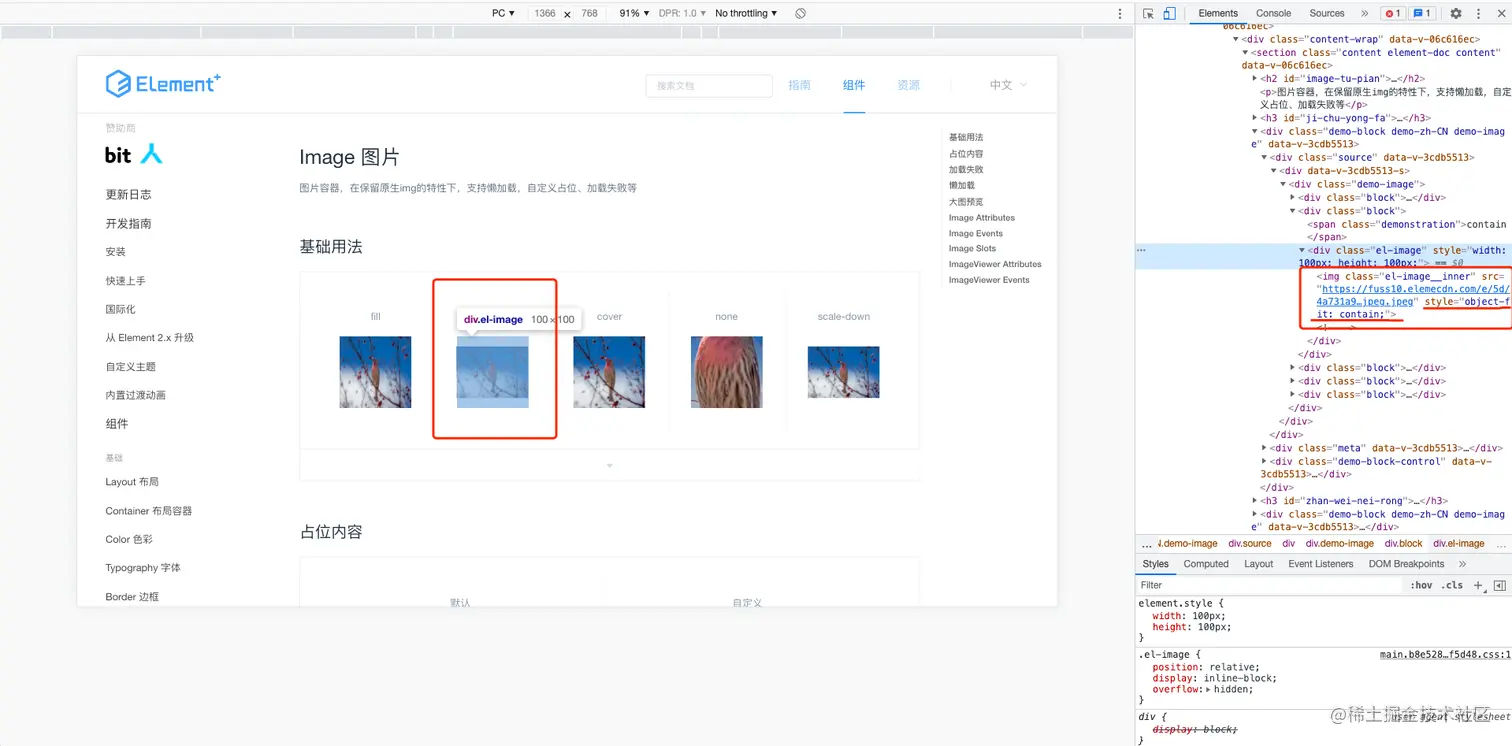Expand the h2 image-tu-pian node

click(1255, 78)
